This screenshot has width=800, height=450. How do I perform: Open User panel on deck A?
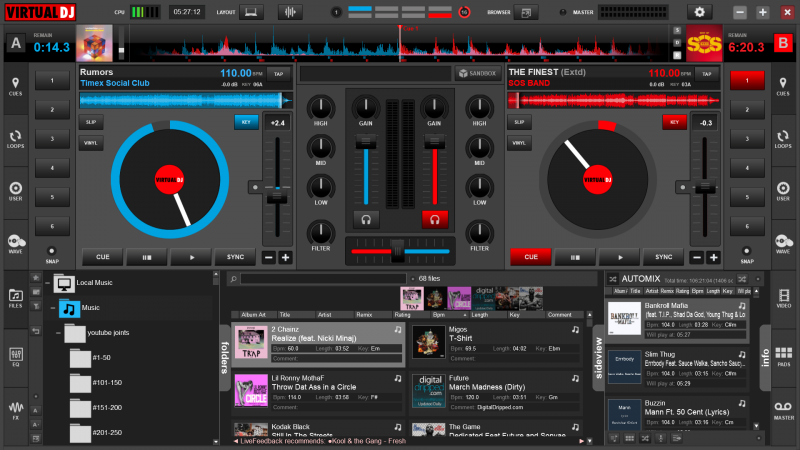(x=15, y=191)
